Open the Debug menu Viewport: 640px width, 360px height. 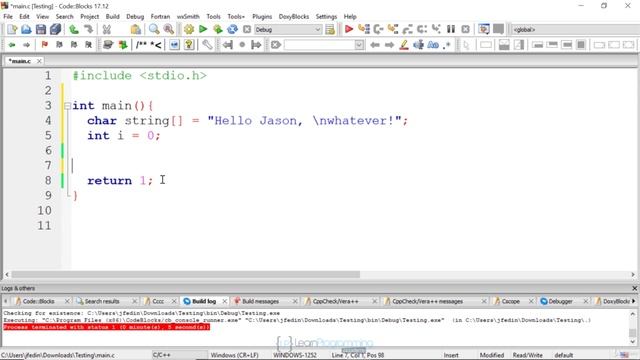coord(135,17)
